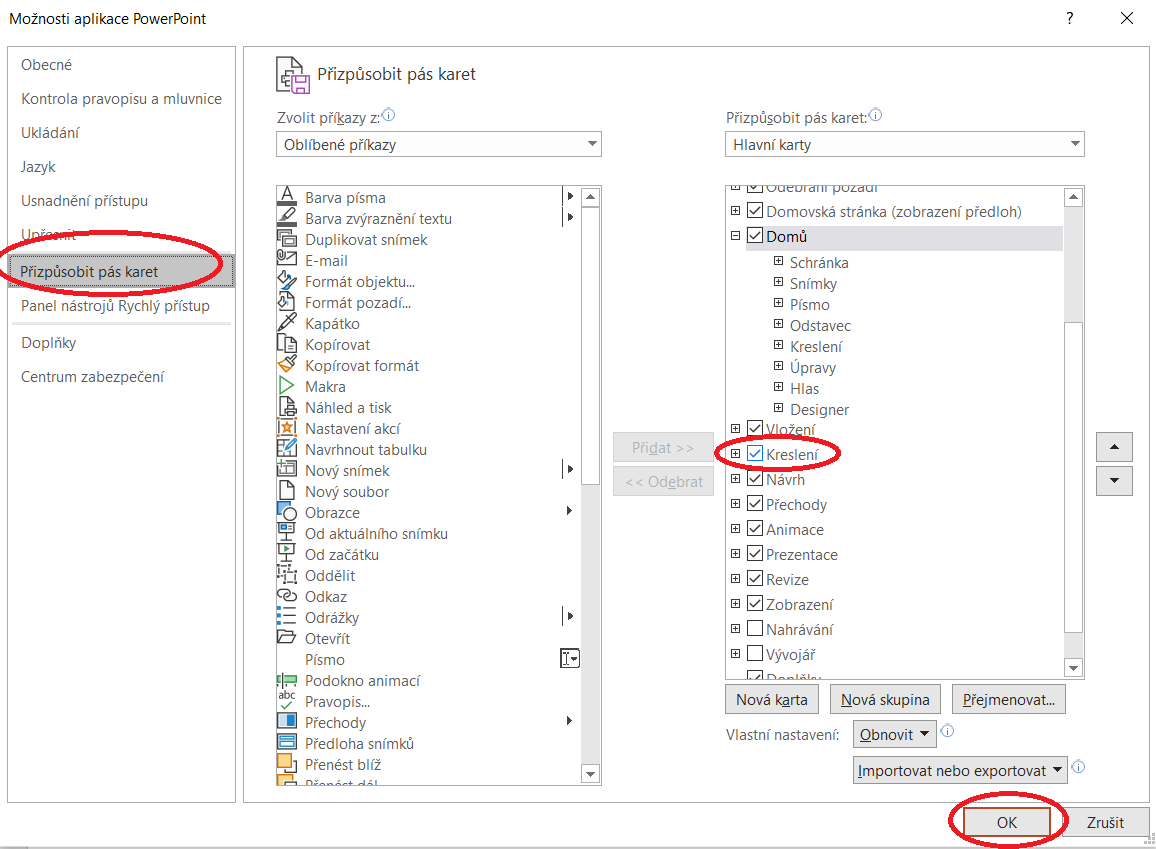Click the Formát pozadí icon
Viewport: 1156px width, 849px height.
pyautogui.click(x=286, y=301)
